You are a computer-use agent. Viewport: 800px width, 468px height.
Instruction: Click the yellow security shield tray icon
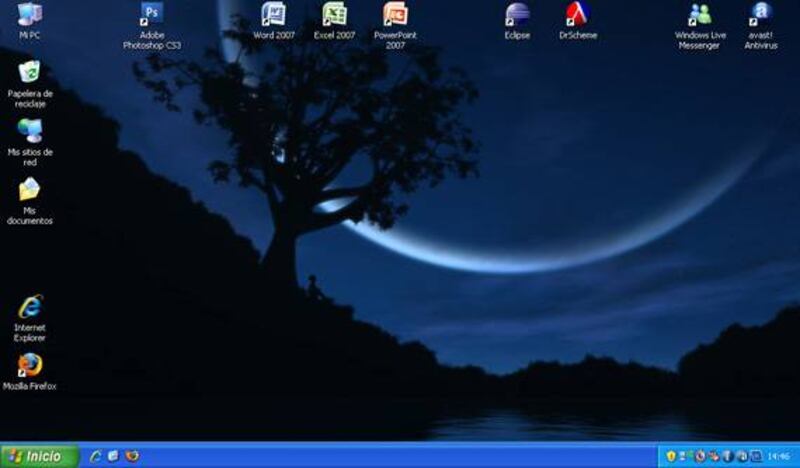pos(671,456)
